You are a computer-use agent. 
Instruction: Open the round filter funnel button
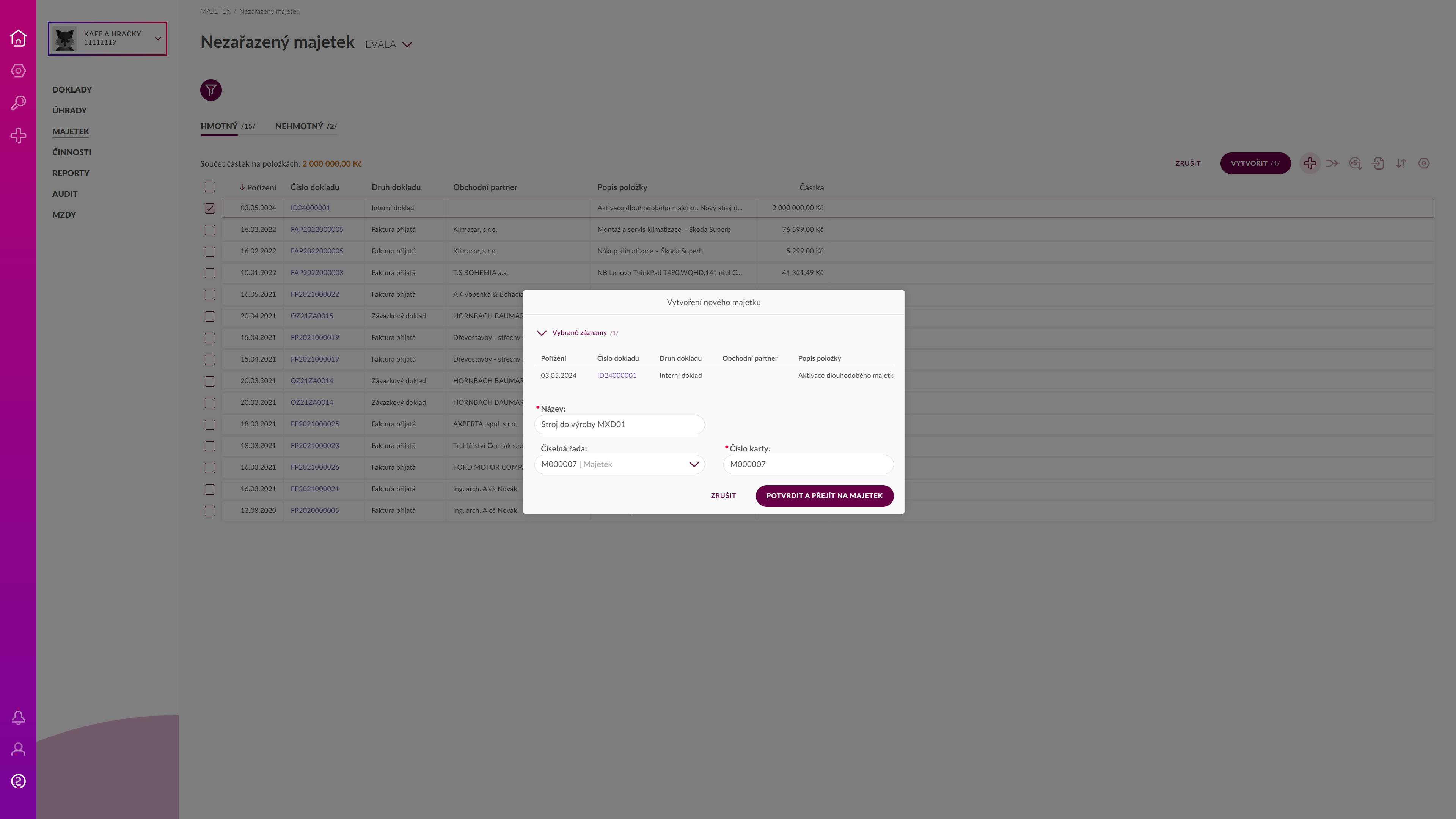click(x=211, y=90)
